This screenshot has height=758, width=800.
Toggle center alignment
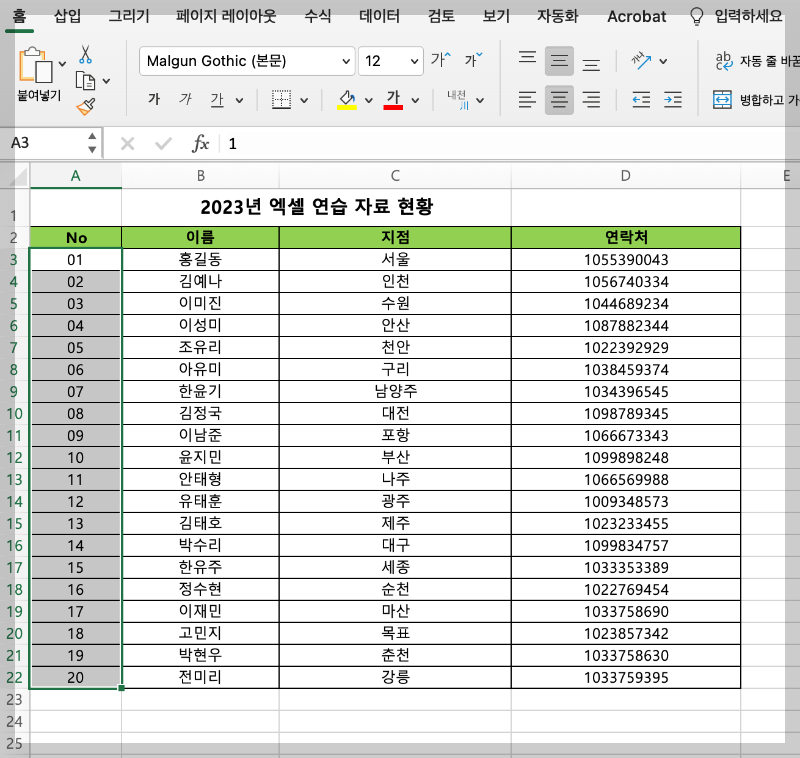tap(559, 100)
